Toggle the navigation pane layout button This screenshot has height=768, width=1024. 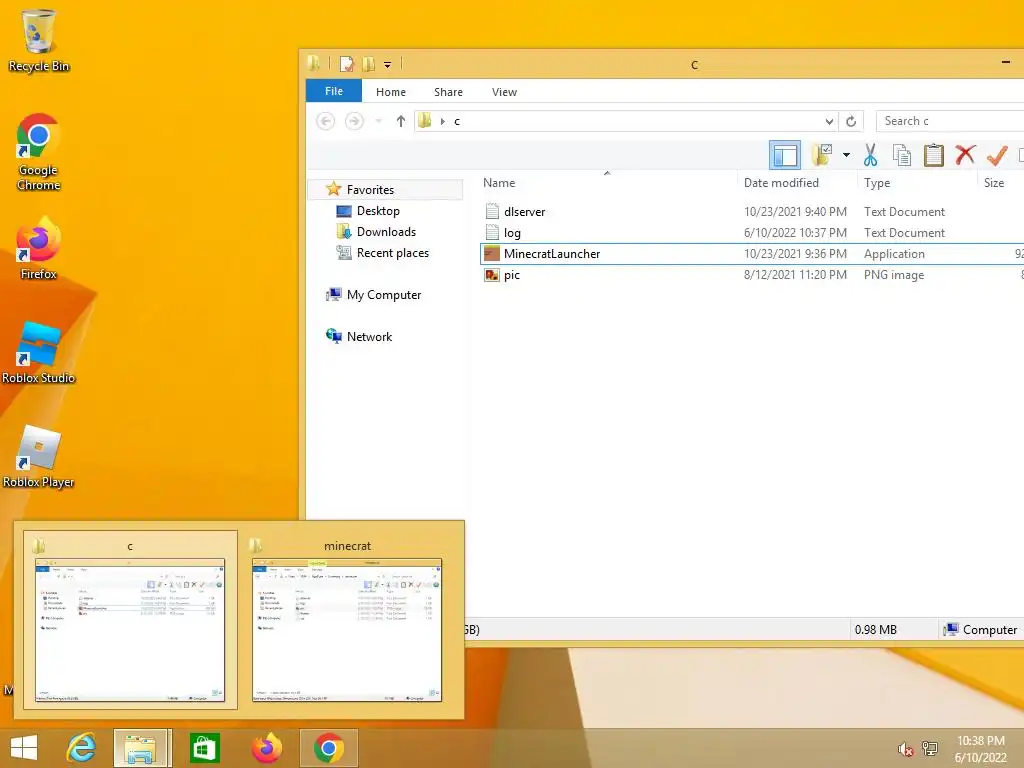pos(785,155)
